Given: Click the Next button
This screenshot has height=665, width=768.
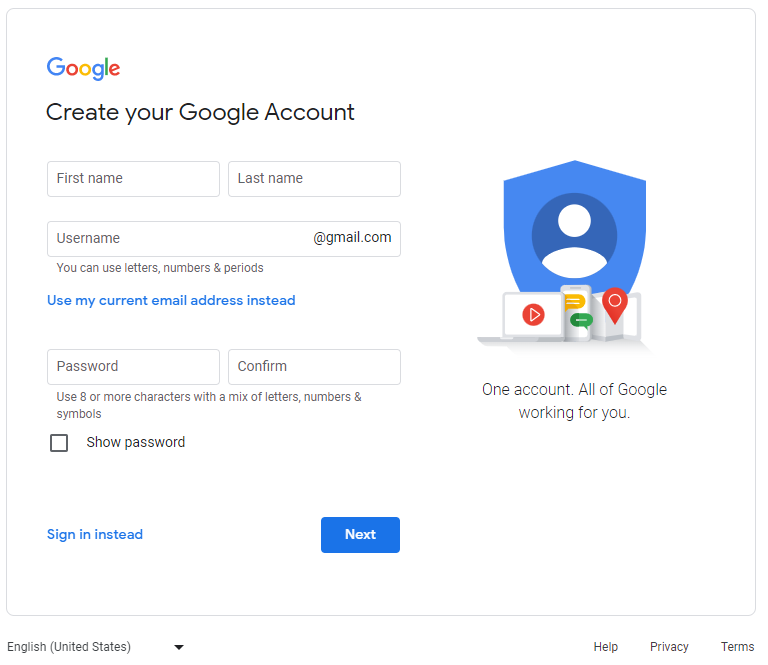Looking at the screenshot, I should [360, 535].
